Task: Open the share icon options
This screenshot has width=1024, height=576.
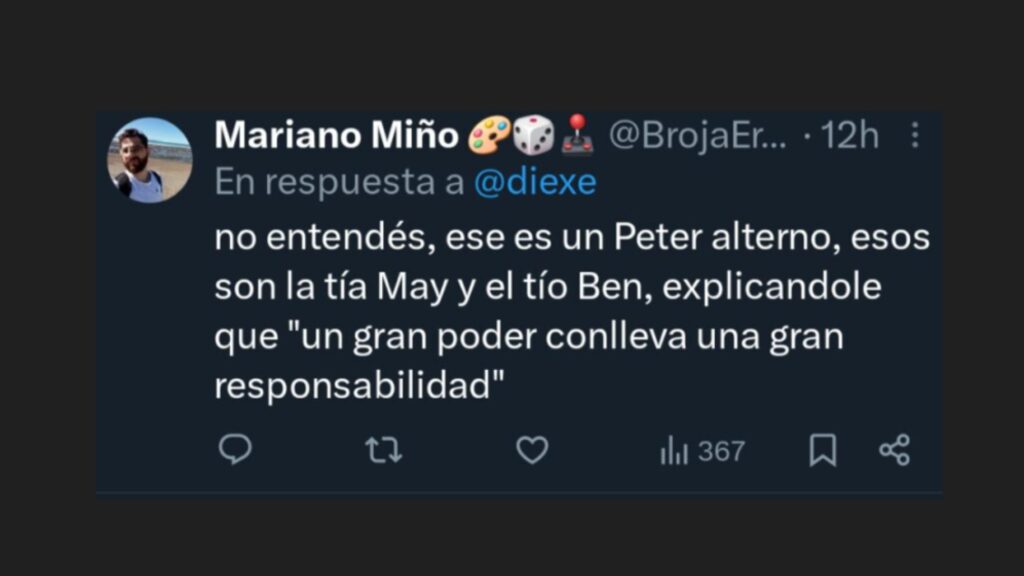Action: pos(894,451)
